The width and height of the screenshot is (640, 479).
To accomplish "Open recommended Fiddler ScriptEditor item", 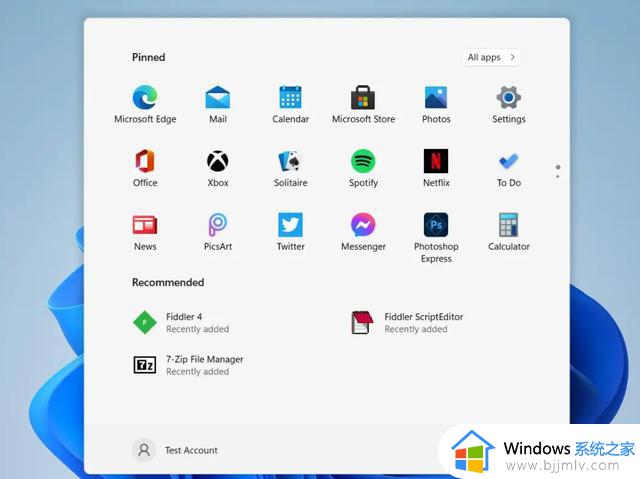I will pos(407,323).
